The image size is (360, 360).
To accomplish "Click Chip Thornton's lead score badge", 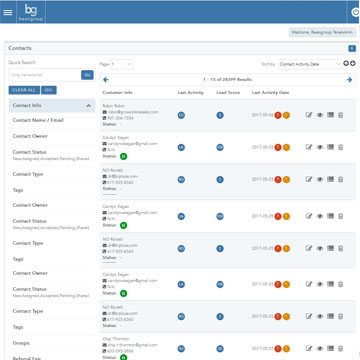I will (220, 349).
